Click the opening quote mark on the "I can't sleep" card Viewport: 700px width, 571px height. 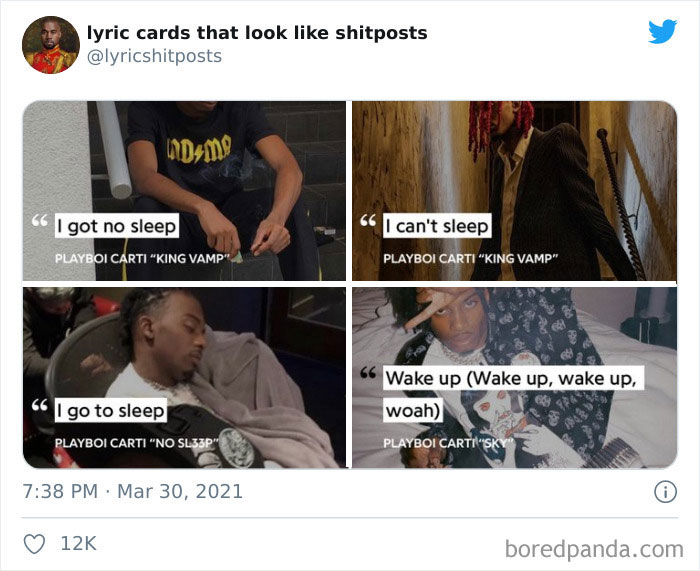[368, 220]
